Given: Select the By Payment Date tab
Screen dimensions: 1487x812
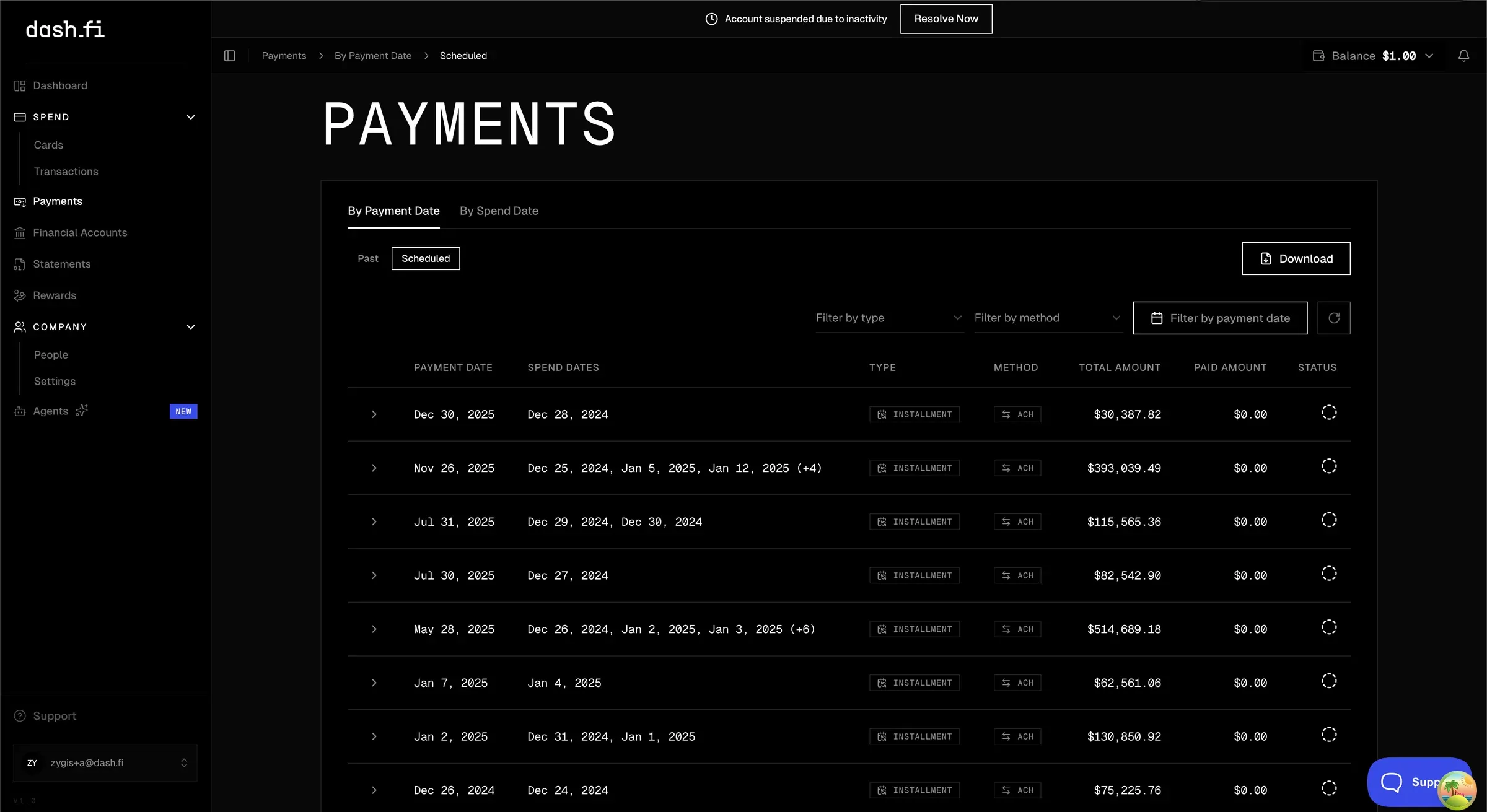Looking at the screenshot, I should (x=393, y=211).
